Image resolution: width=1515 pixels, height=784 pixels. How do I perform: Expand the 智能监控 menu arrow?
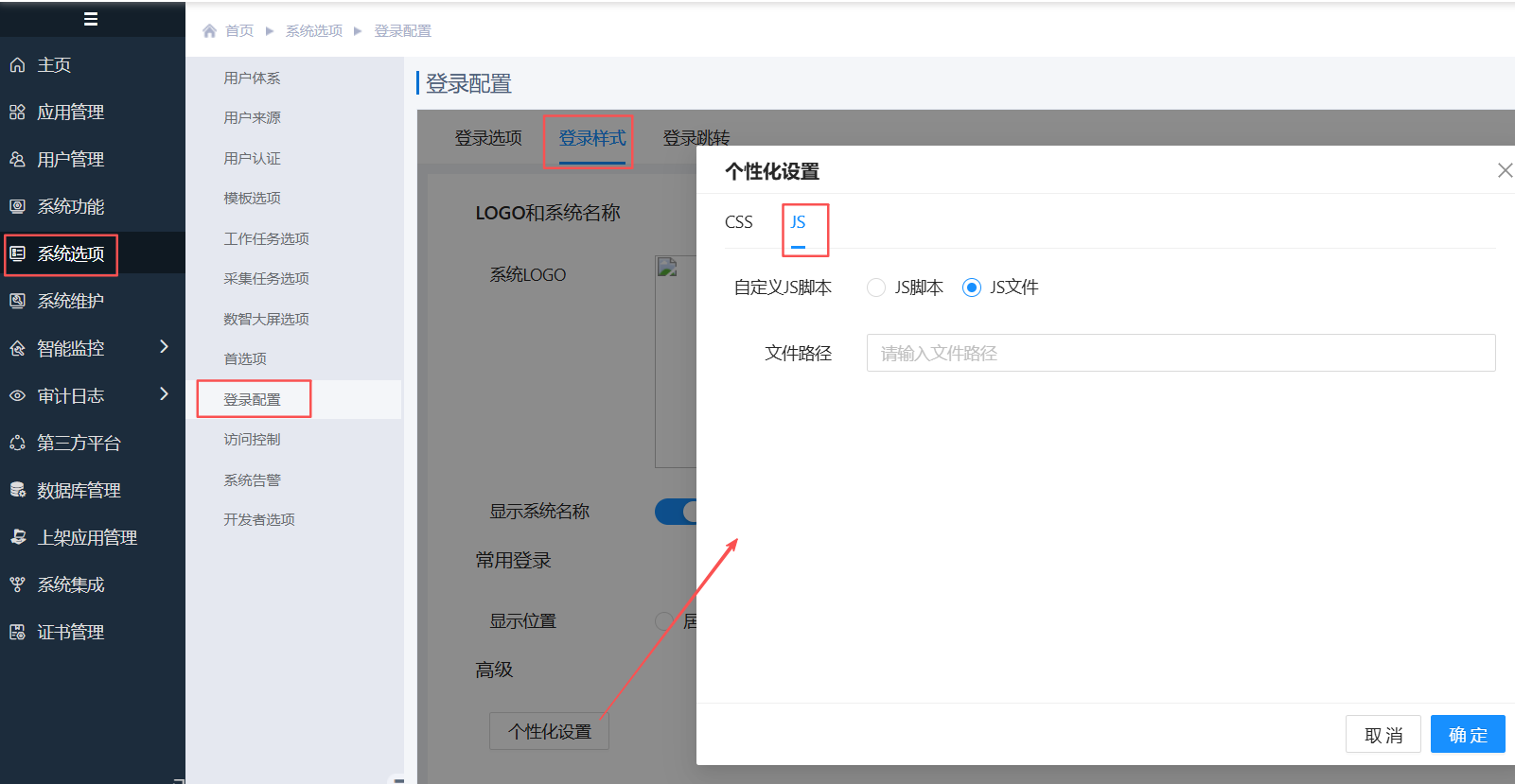coord(165,347)
